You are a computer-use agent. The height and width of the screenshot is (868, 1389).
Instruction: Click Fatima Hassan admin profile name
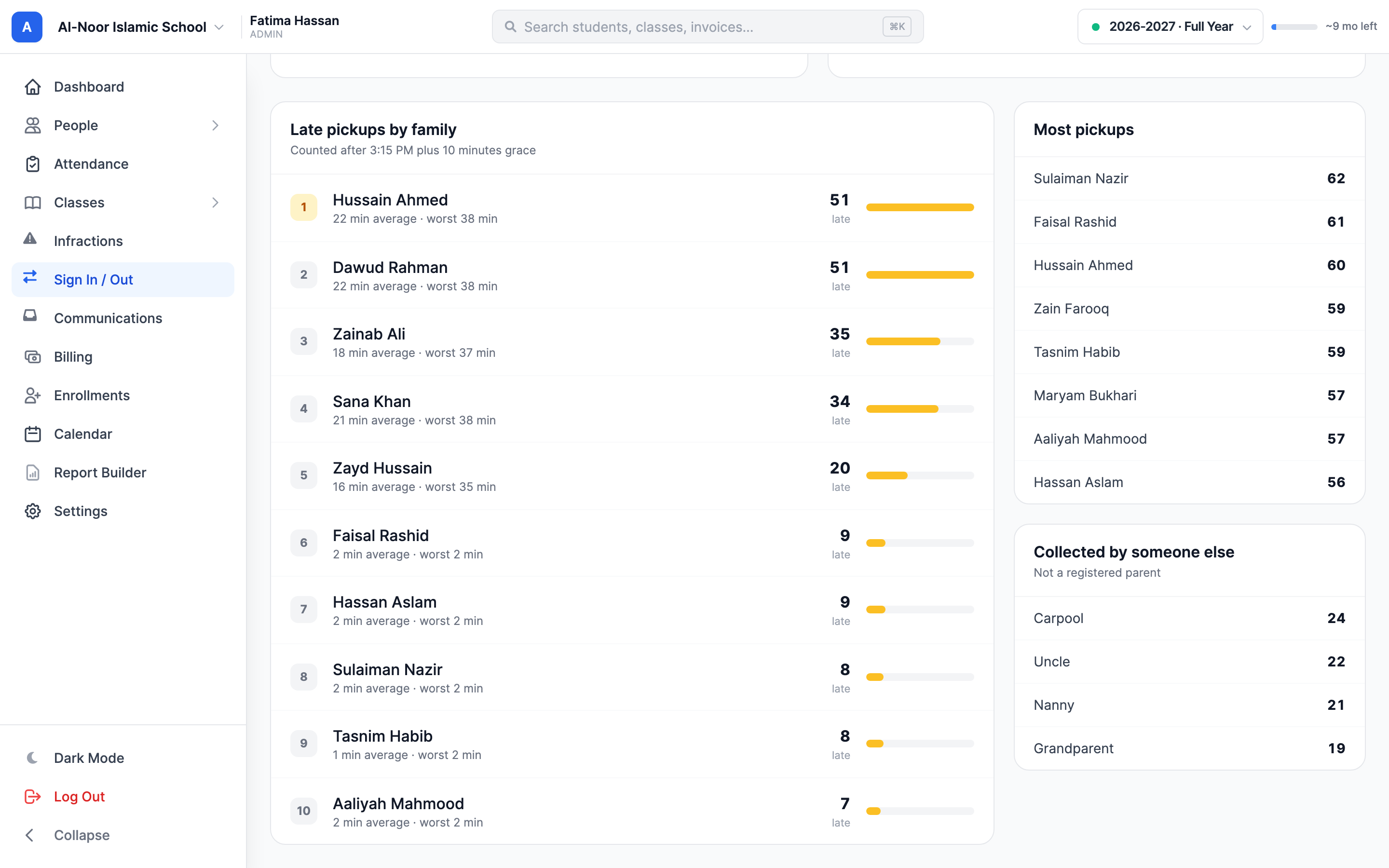(295, 21)
